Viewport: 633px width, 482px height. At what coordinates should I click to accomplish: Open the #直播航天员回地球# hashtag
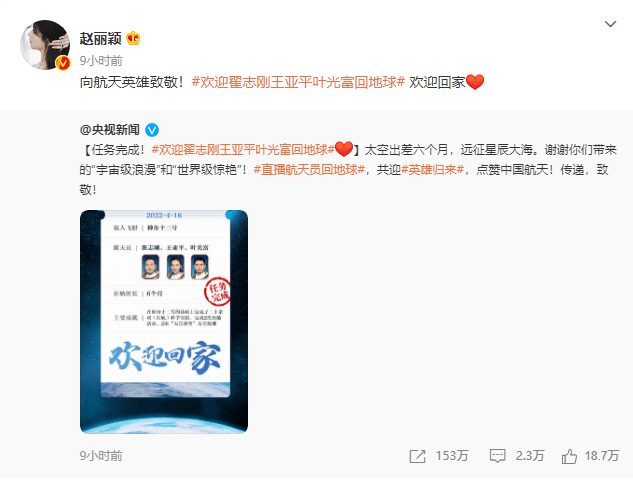point(309,170)
